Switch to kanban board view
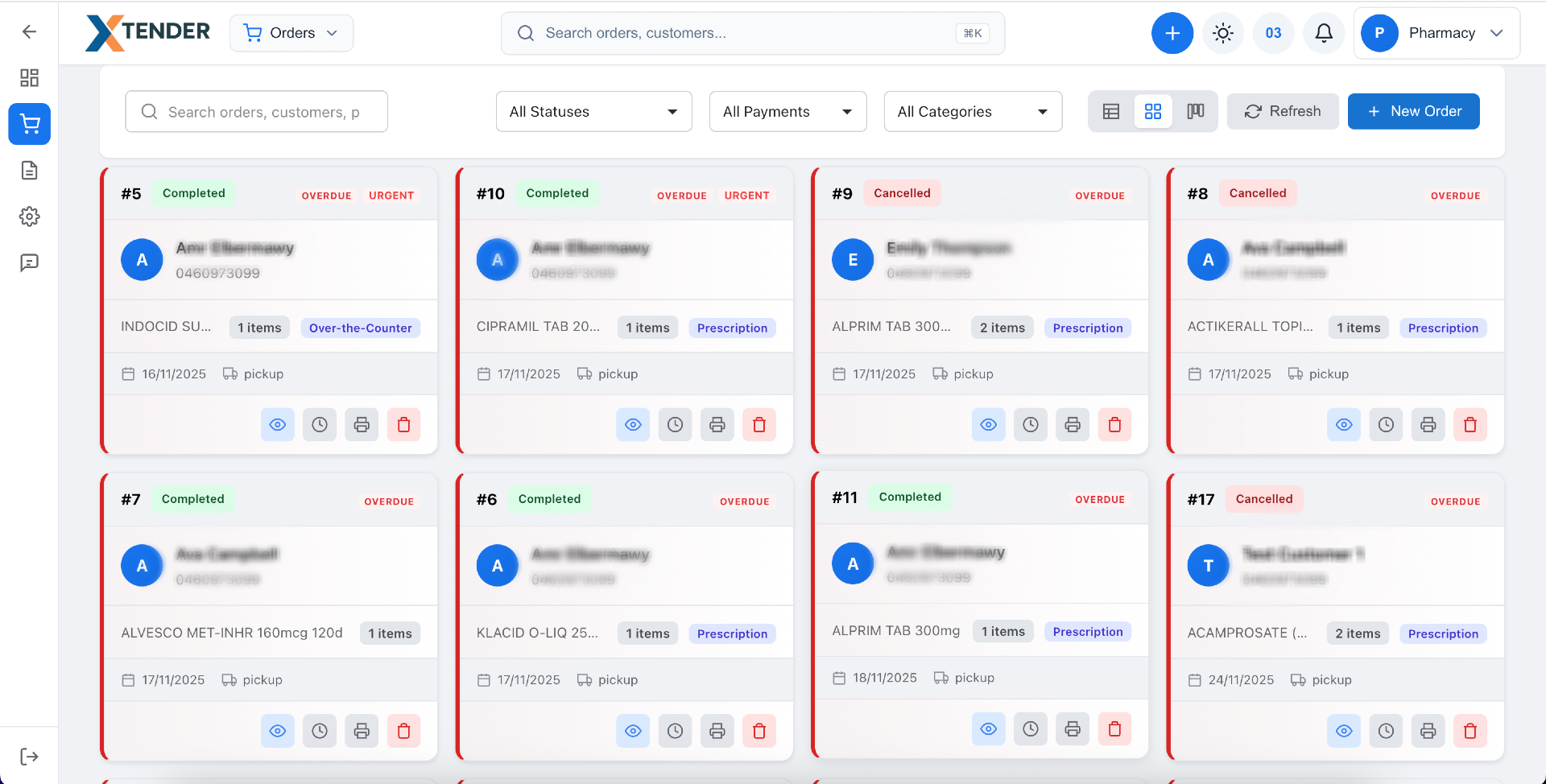Screen dimensions: 1546x784 click(x=1195, y=111)
